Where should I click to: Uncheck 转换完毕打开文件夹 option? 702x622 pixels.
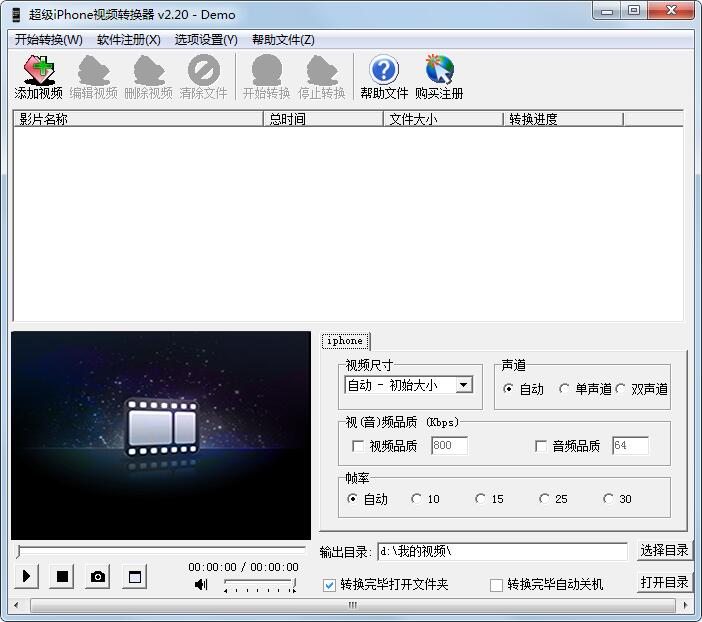329,585
